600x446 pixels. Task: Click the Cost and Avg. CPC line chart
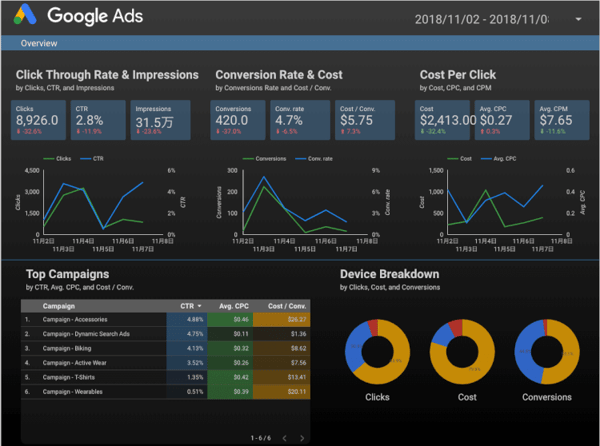502,203
